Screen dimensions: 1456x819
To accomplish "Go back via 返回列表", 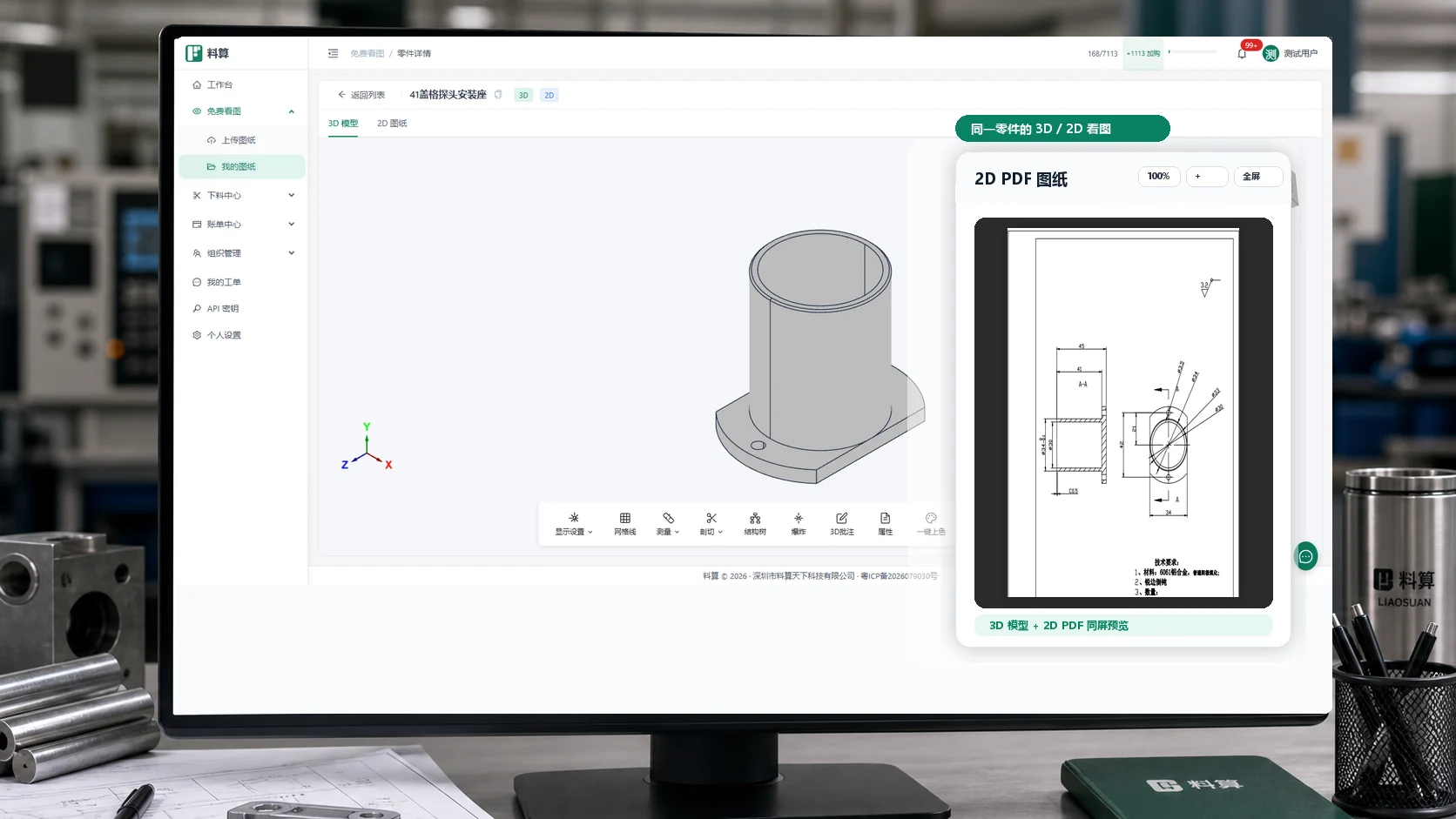I will [x=361, y=95].
